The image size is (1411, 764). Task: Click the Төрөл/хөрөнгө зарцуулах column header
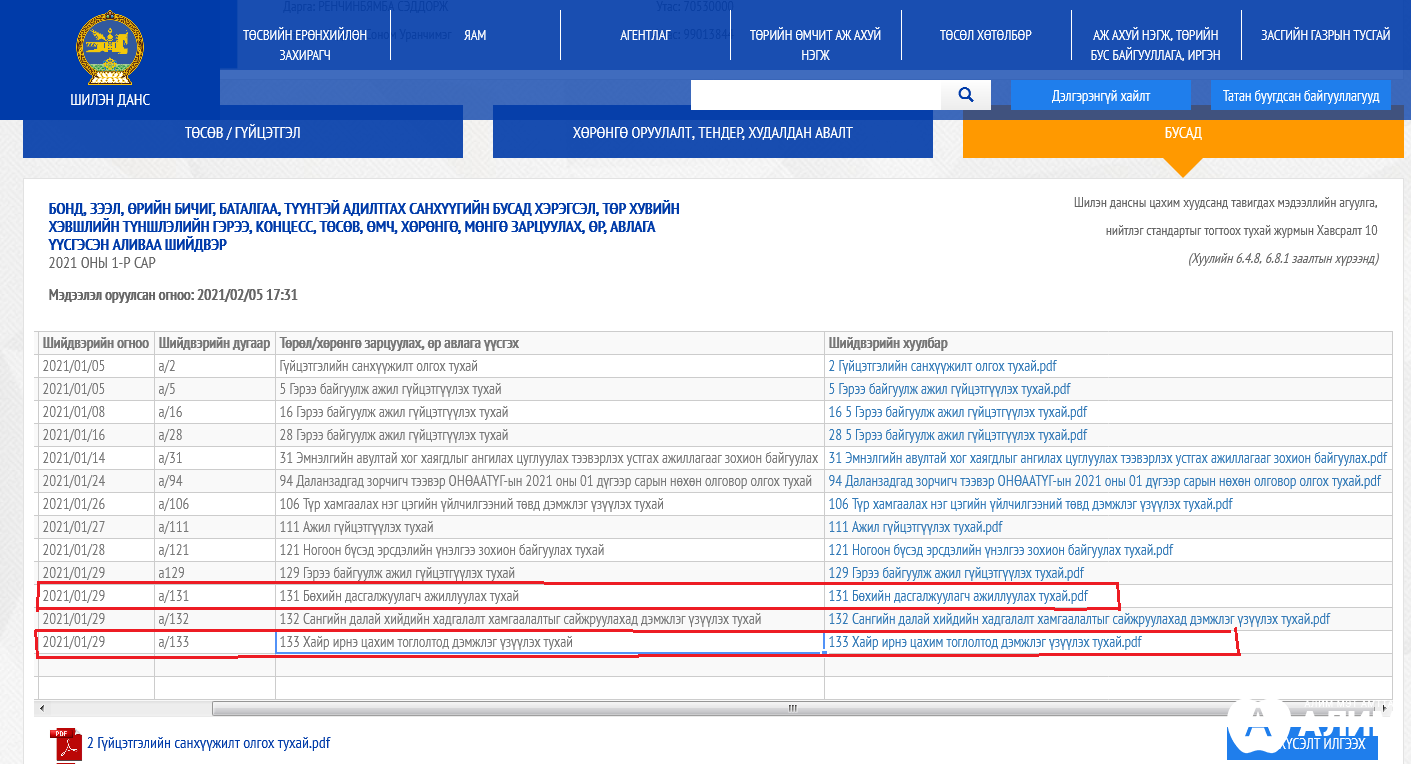[x=550, y=343]
